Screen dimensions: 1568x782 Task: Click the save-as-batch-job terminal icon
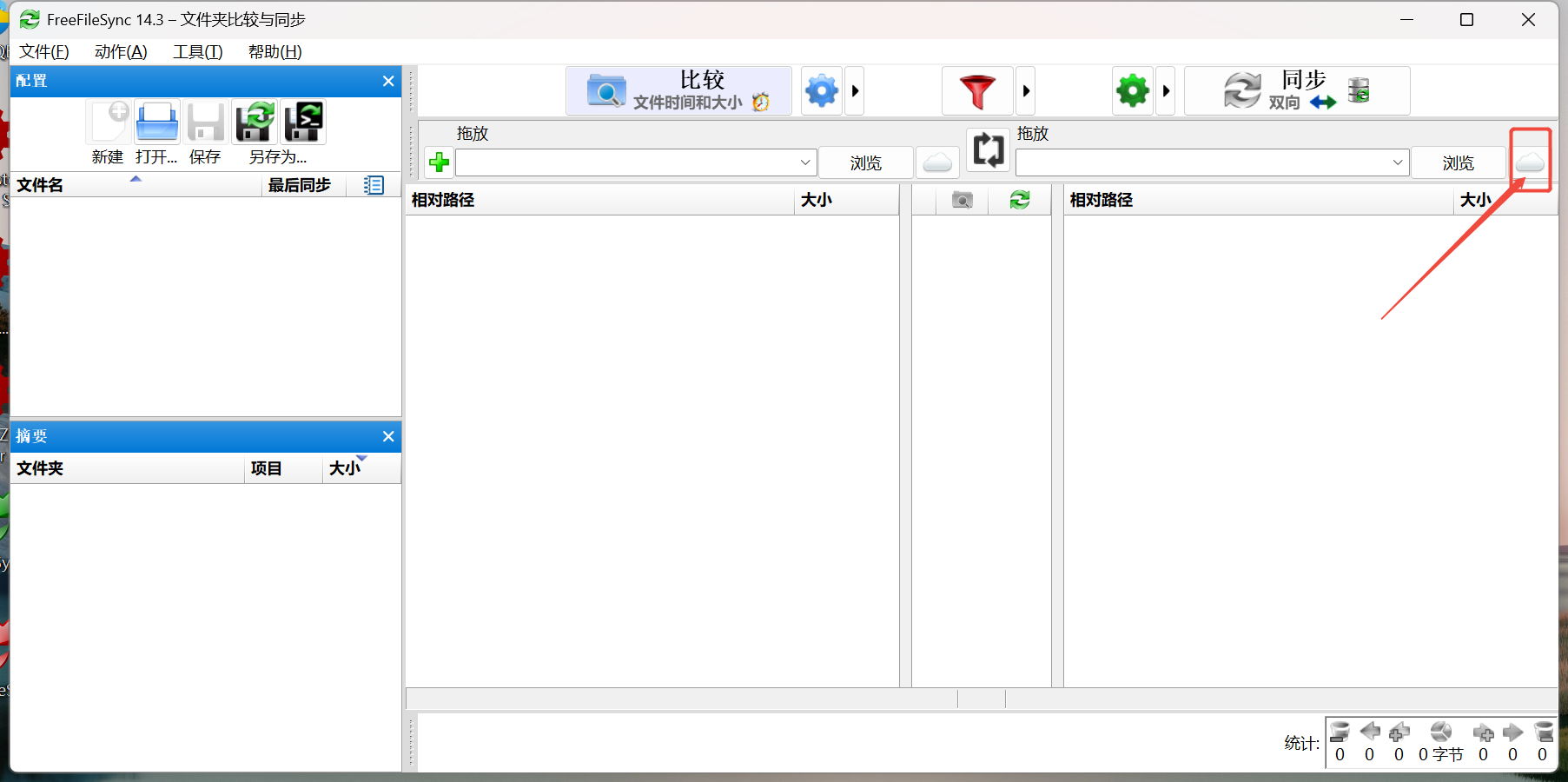tap(304, 122)
